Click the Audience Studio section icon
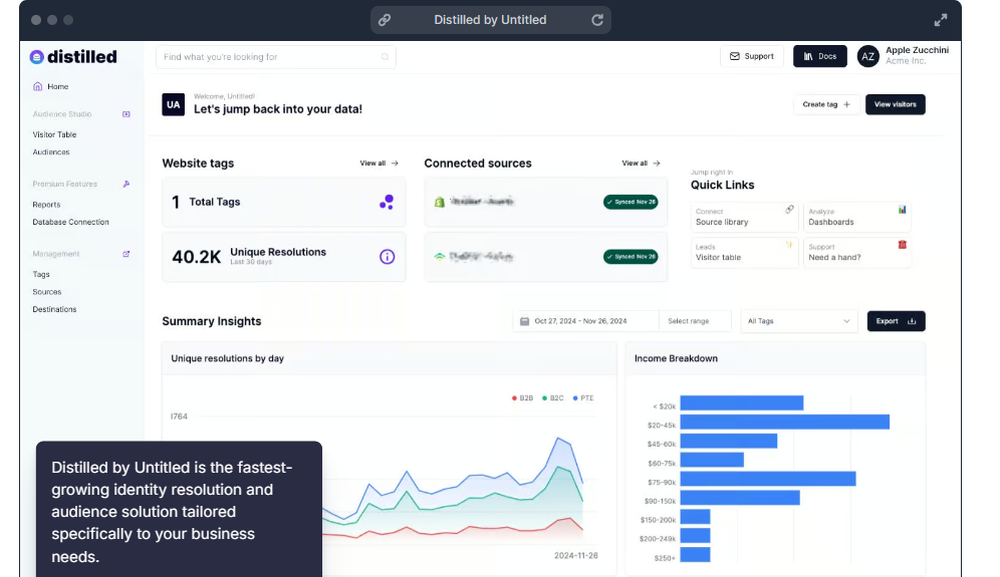 pyautogui.click(x=126, y=114)
